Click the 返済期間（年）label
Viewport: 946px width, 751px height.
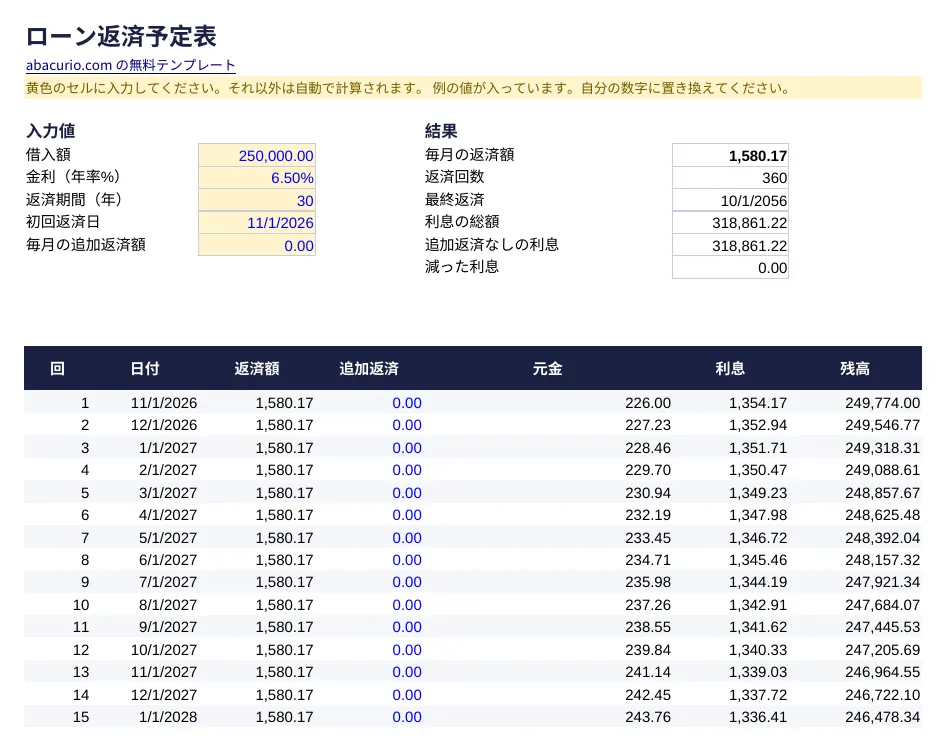(75, 199)
